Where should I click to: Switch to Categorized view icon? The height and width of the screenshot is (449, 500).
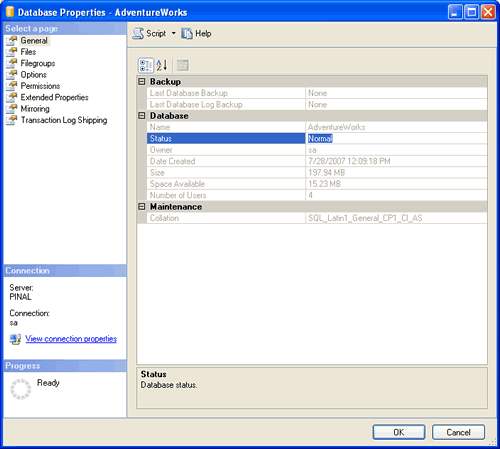pyautogui.click(x=146, y=65)
